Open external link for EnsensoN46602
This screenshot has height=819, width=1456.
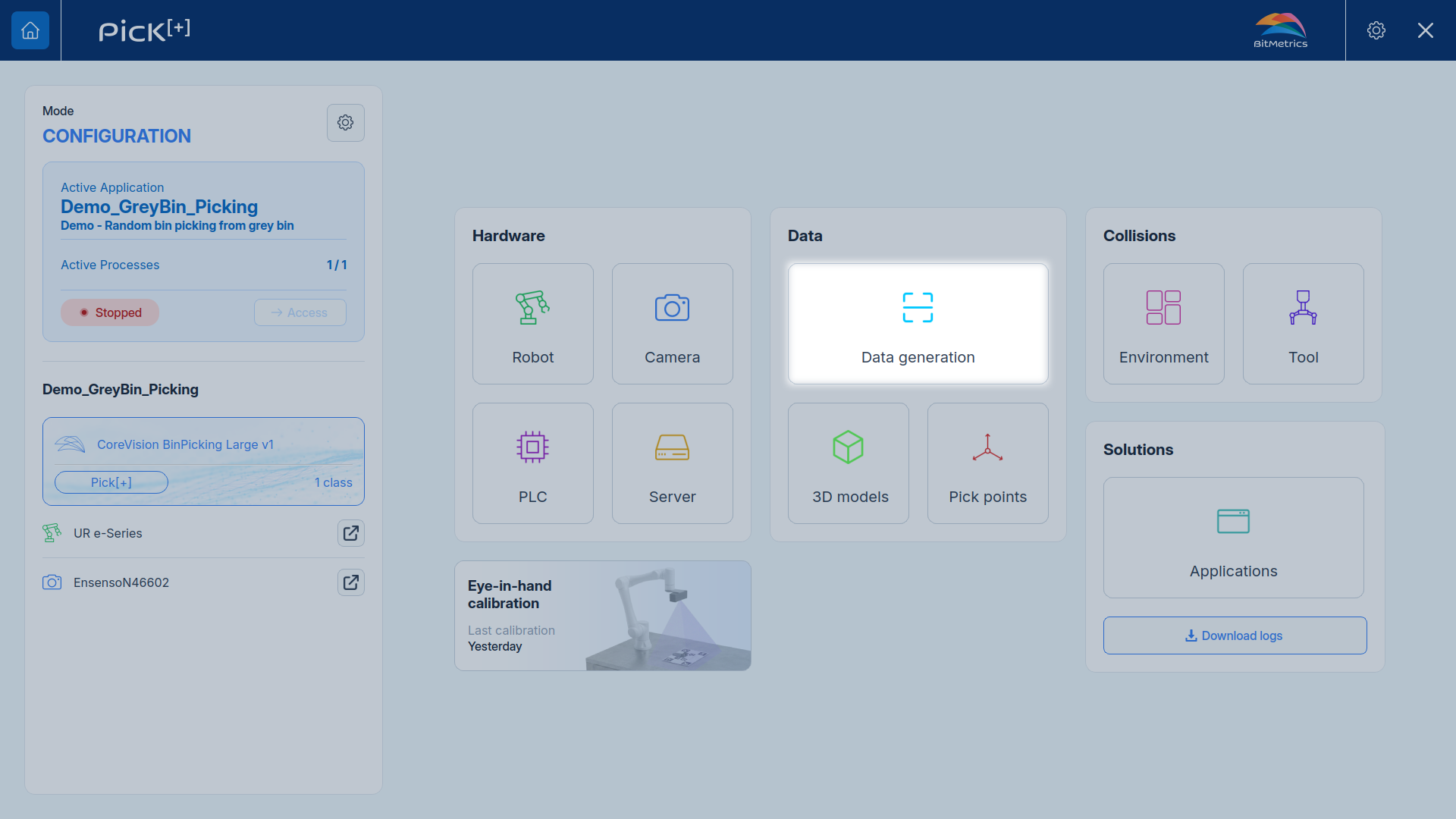(x=351, y=582)
